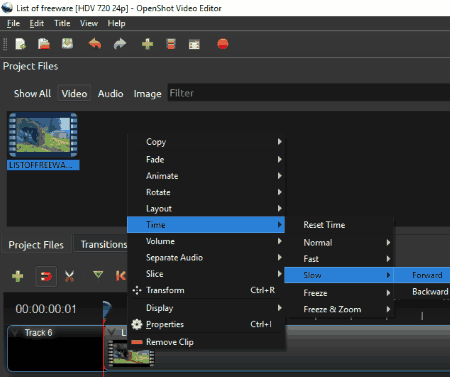450x377 pixels.
Task: Click the blue timeline playhead marker
Action: (x=107, y=309)
